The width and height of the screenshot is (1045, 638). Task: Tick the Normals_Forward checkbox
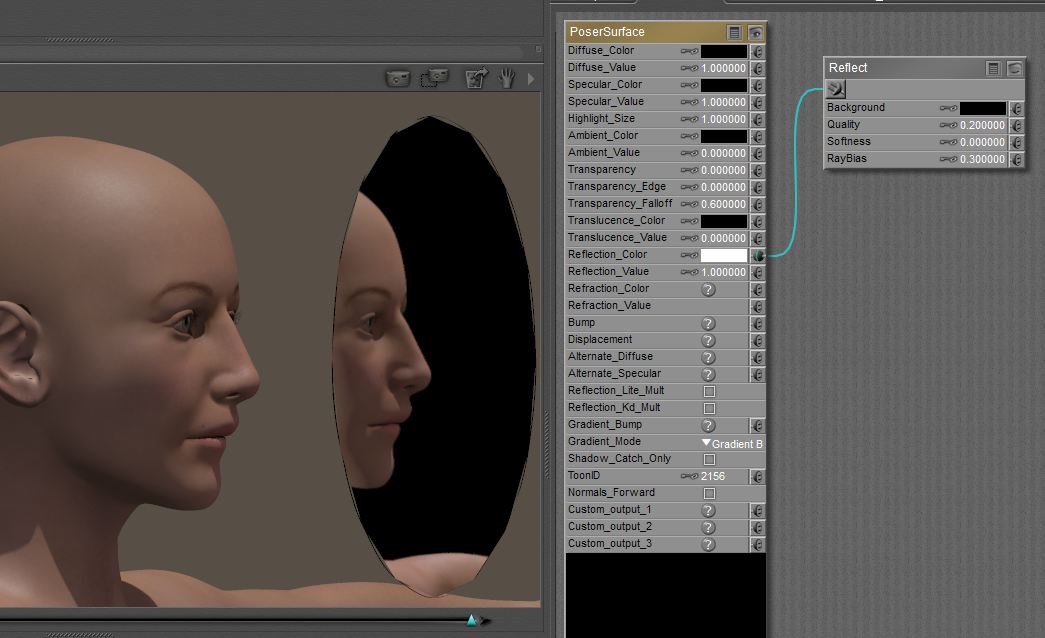click(x=709, y=493)
